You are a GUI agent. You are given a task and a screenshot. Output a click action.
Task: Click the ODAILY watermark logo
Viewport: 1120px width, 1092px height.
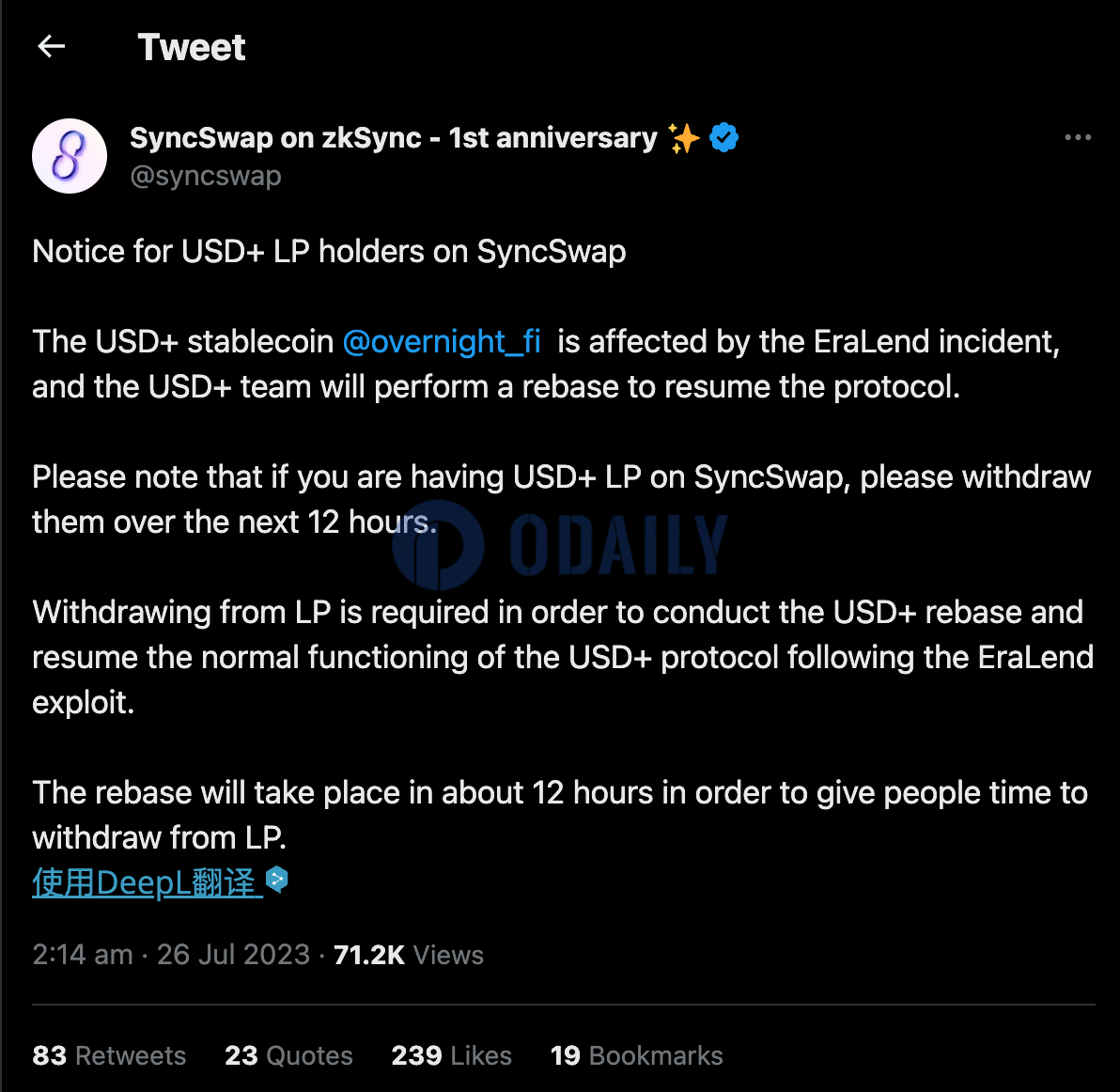[x=559, y=545]
